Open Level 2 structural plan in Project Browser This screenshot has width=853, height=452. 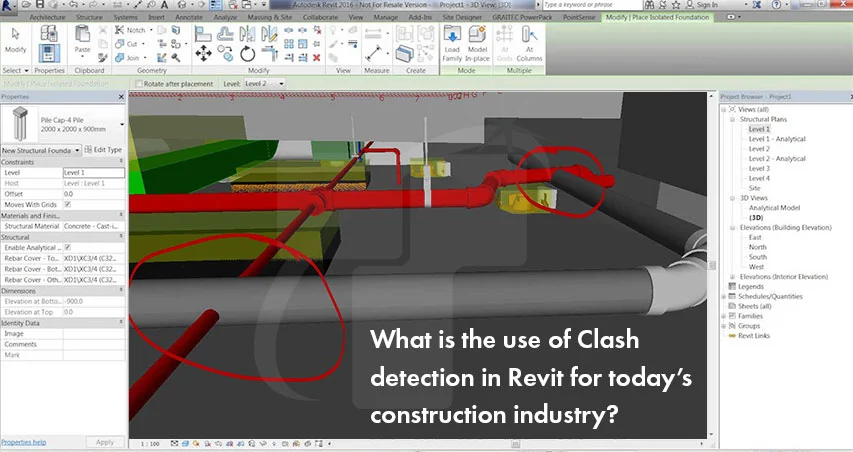click(x=759, y=148)
